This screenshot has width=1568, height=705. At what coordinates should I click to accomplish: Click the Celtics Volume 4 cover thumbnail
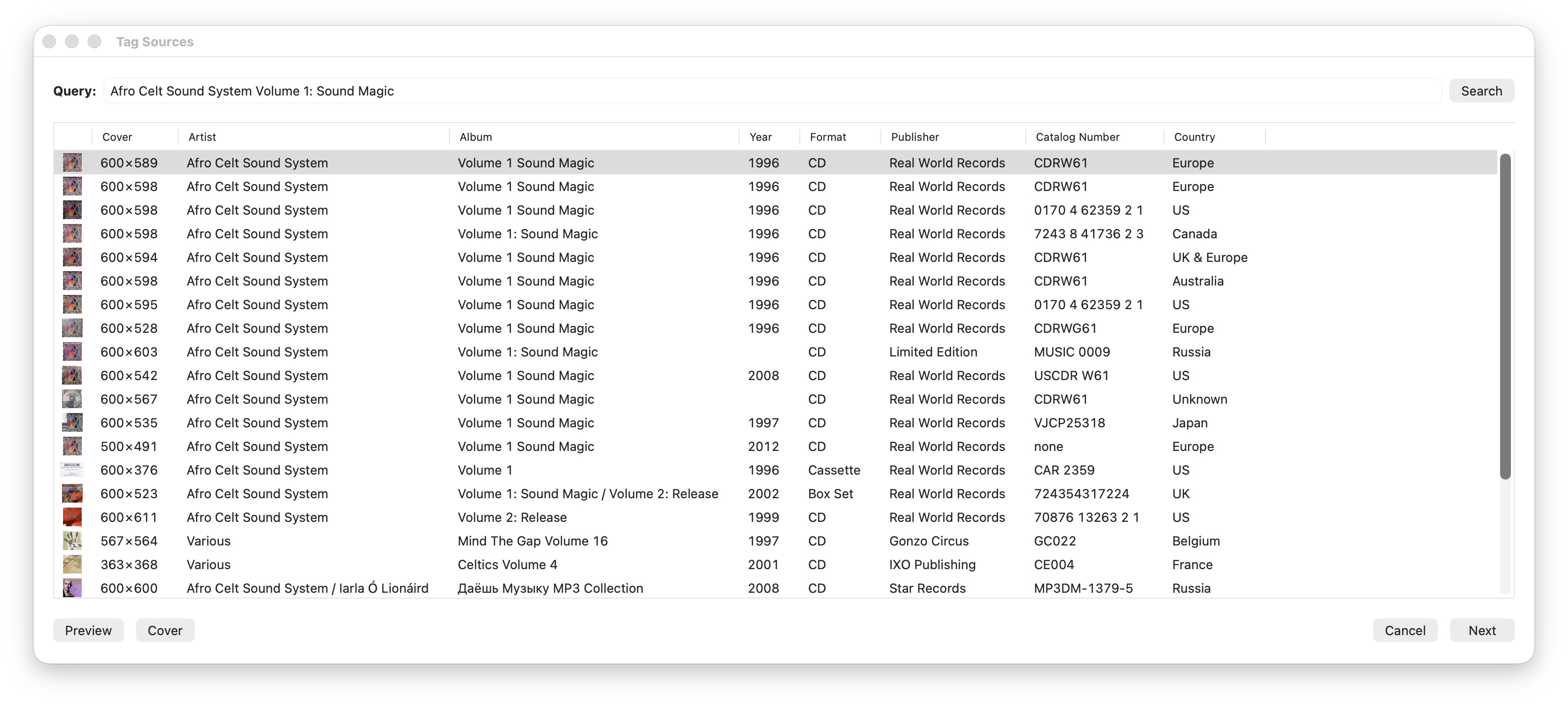[x=72, y=564]
